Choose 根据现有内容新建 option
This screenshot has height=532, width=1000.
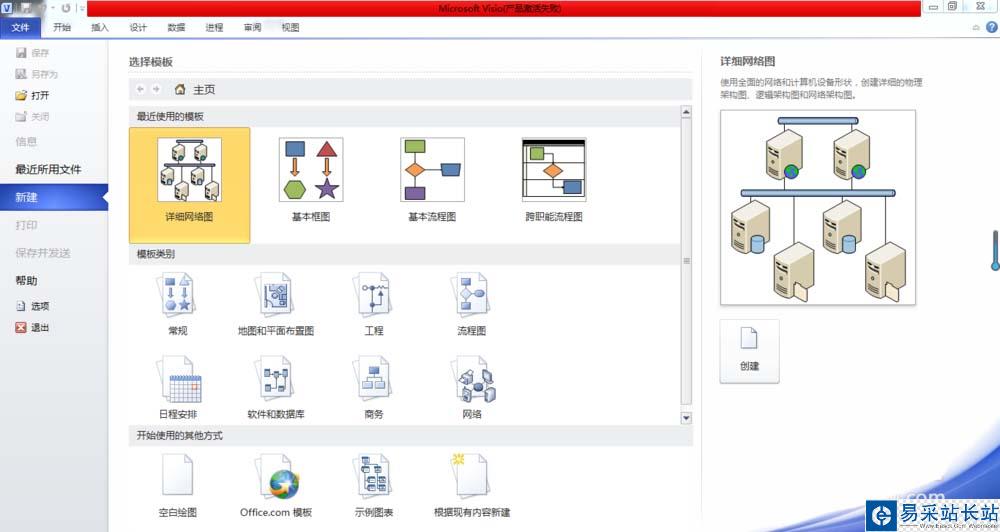pyautogui.click(x=472, y=485)
